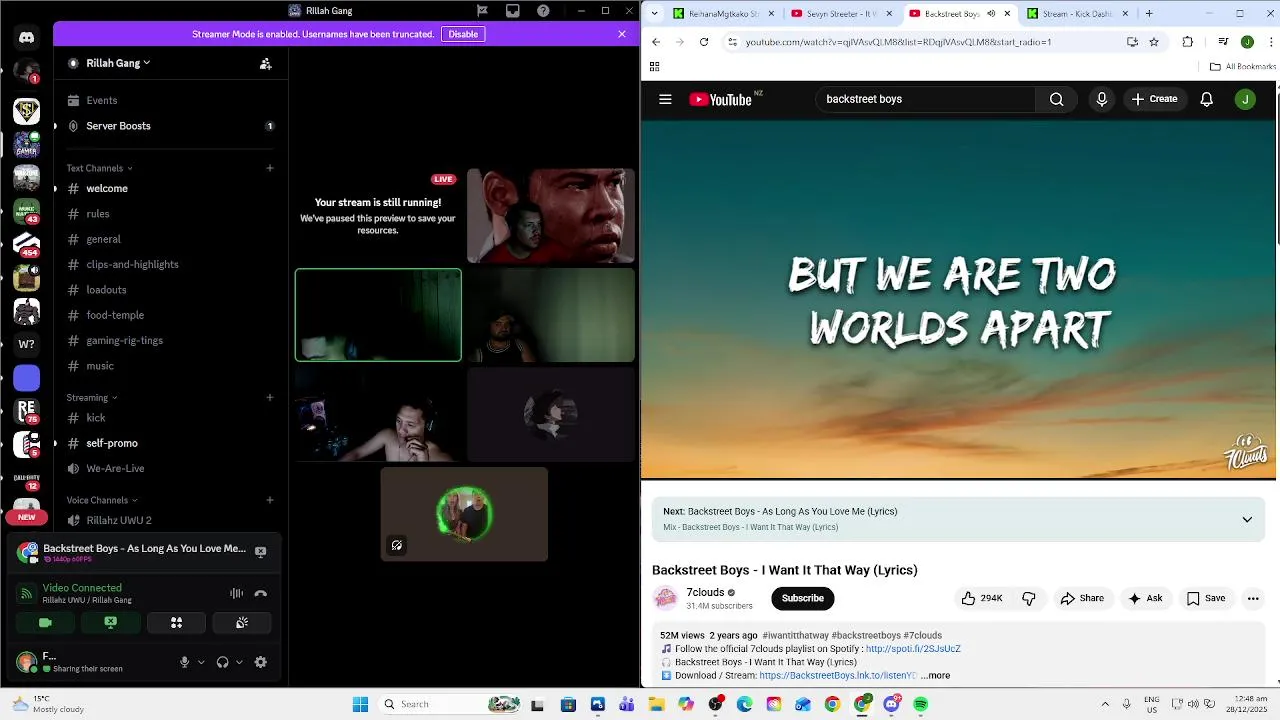This screenshot has width=1280, height=720.
Task: Open YouTube account avatar J
Action: (1245, 99)
